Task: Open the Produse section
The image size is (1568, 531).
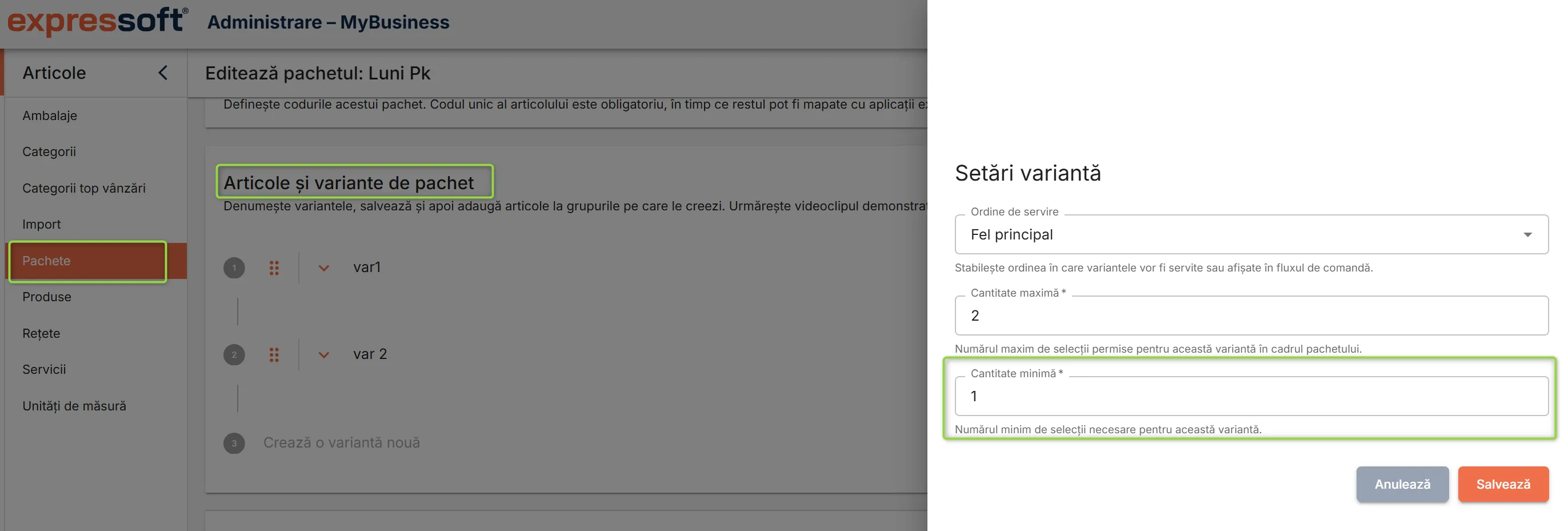Action: 47,297
